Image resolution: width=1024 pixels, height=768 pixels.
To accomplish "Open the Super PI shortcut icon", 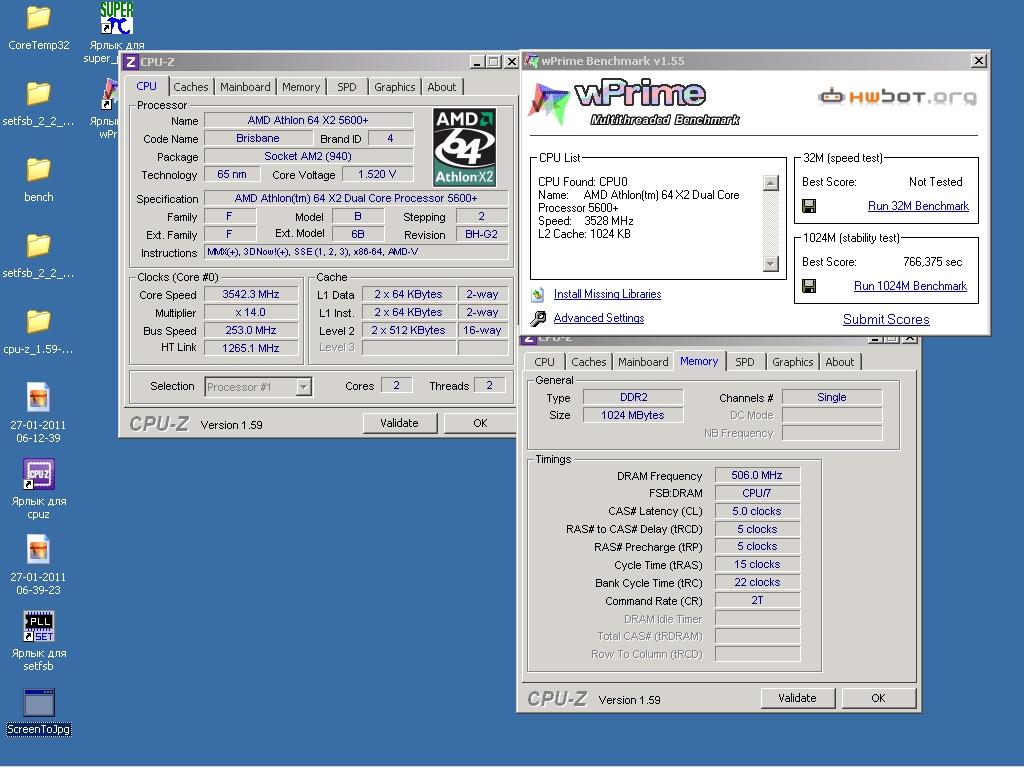I will (116, 18).
